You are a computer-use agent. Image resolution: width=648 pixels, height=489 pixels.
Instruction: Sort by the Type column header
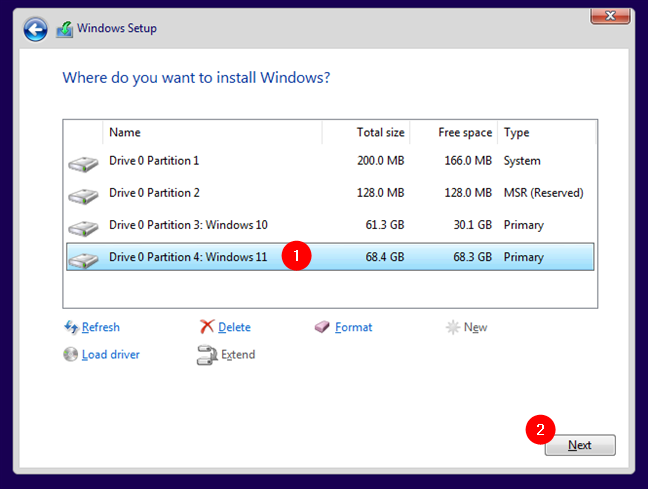pos(547,132)
